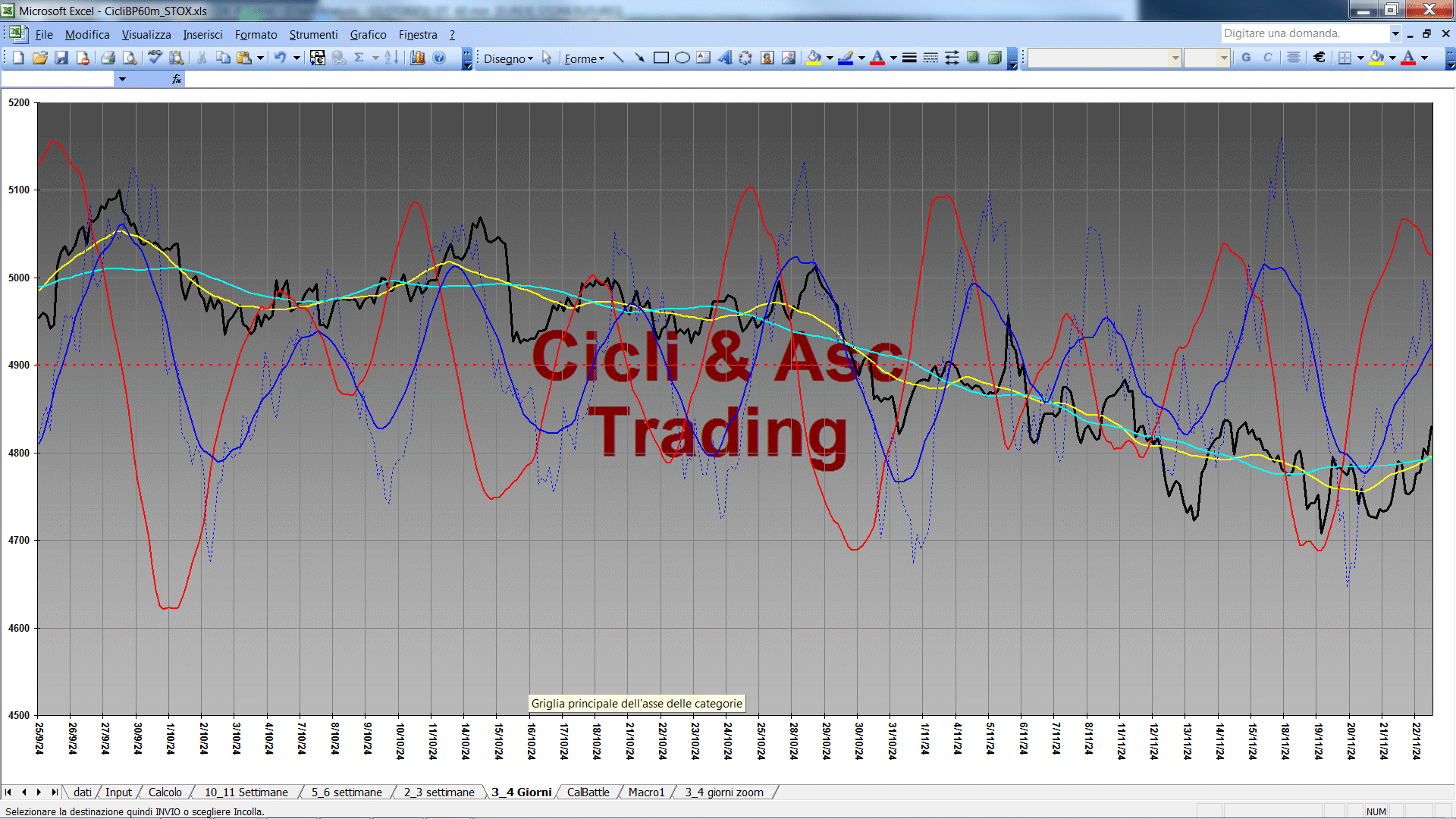Image resolution: width=1456 pixels, height=819 pixels.
Task: Expand the Name Box dropdown arrow
Action: [122, 79]
